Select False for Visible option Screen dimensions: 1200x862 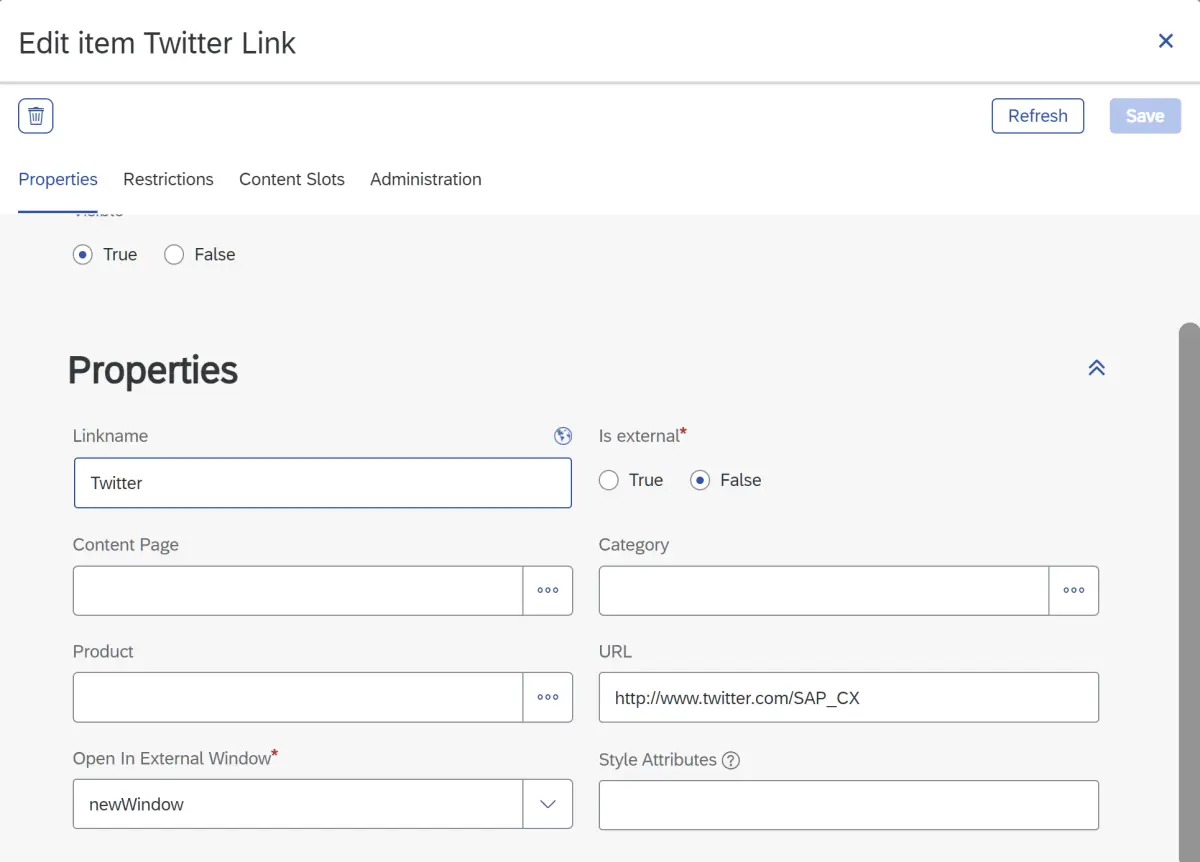click(174, 255)
